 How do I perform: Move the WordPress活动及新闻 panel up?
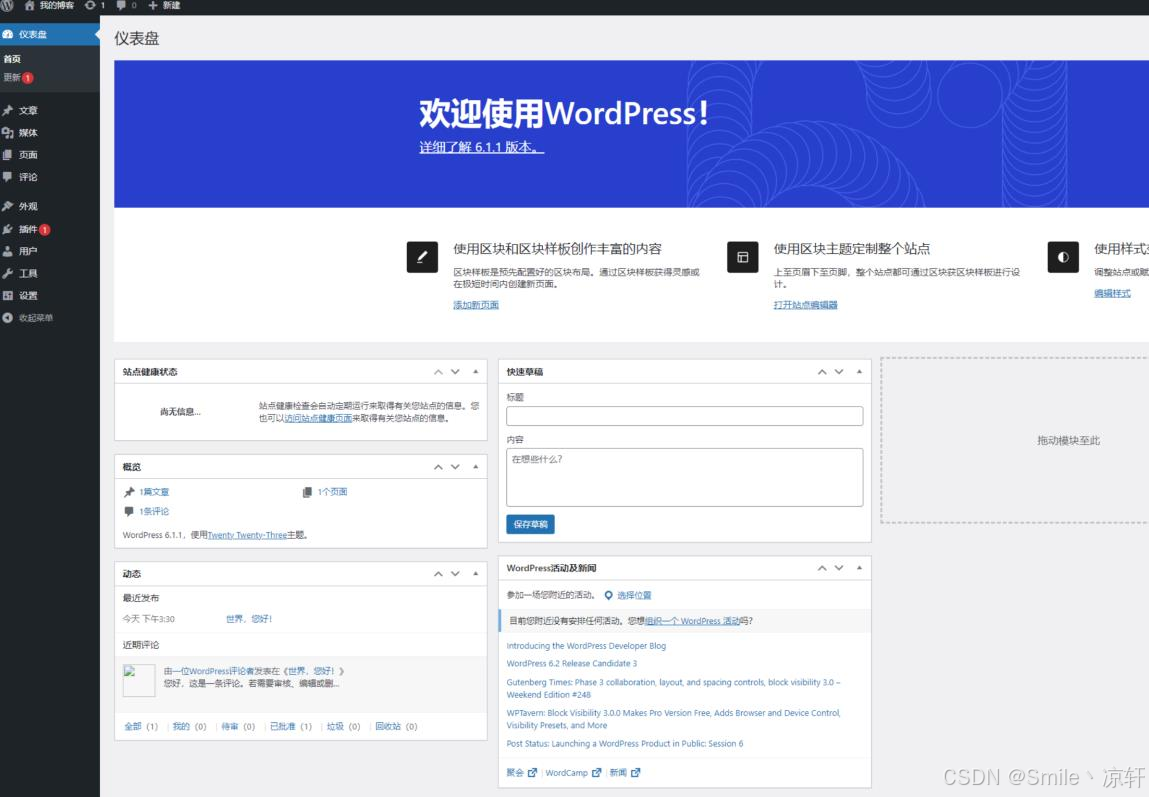[x=822, y=568]
